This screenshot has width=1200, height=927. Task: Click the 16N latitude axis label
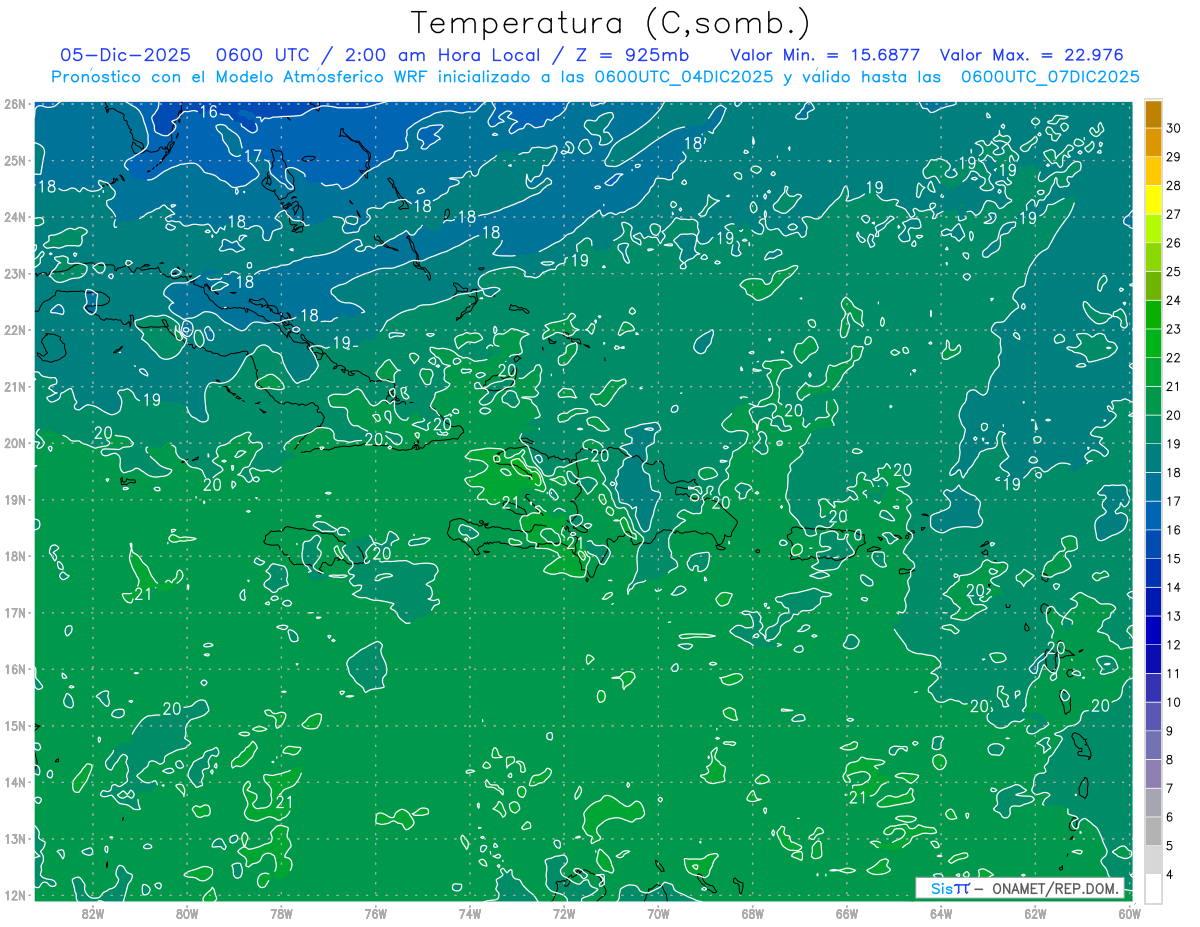pos(15,669)
